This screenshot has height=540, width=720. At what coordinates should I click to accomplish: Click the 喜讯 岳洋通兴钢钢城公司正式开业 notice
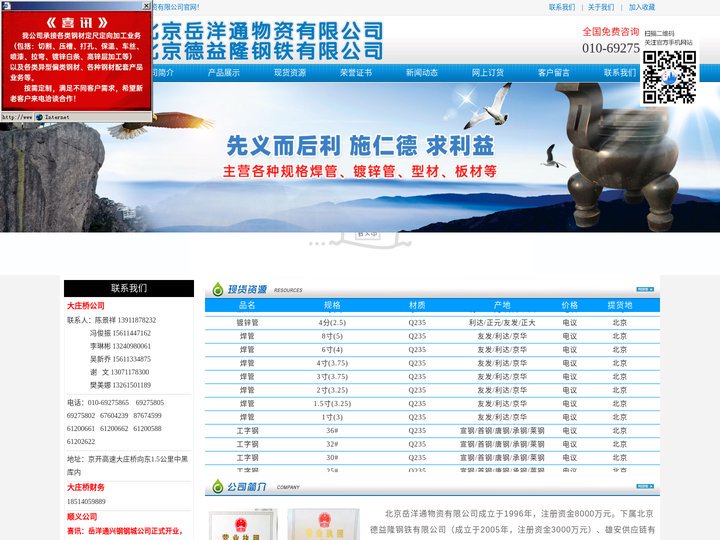(125, 531)
